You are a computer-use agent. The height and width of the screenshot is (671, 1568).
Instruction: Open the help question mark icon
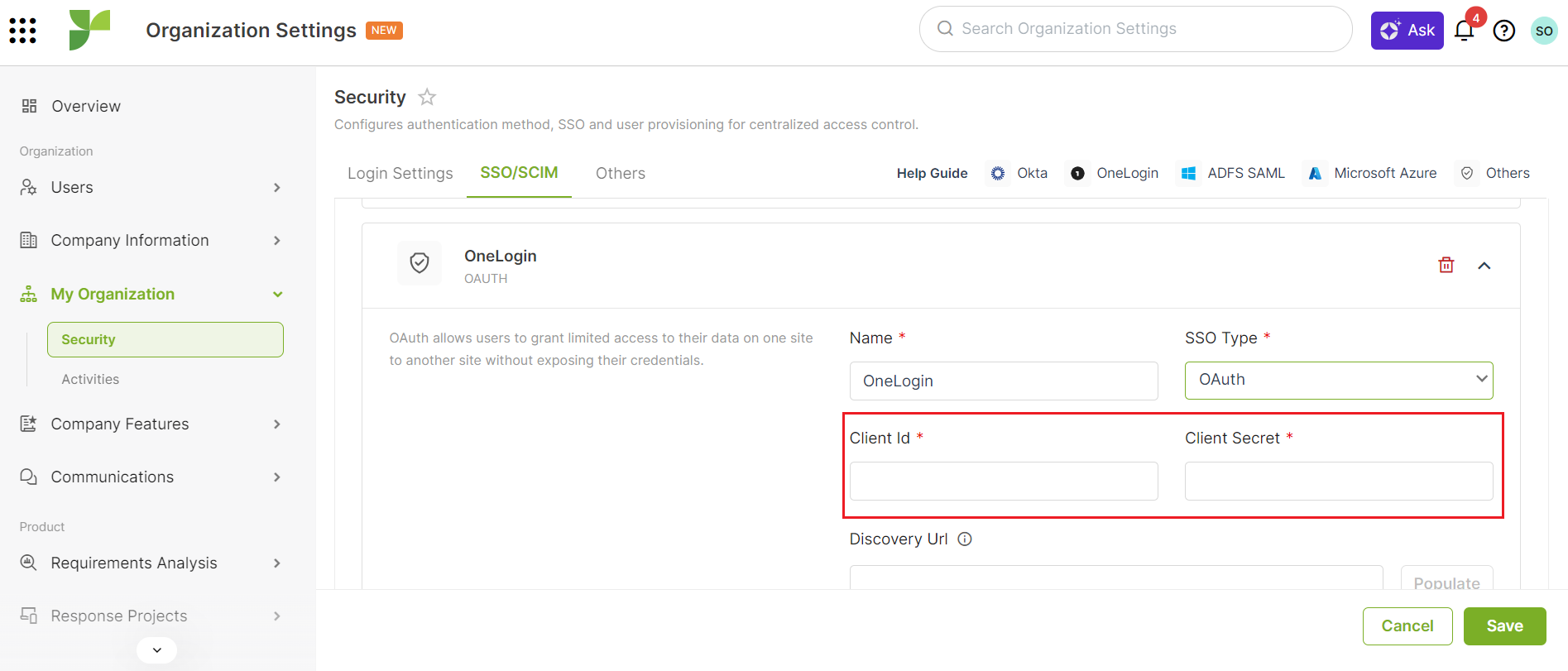click(1504, 31)
